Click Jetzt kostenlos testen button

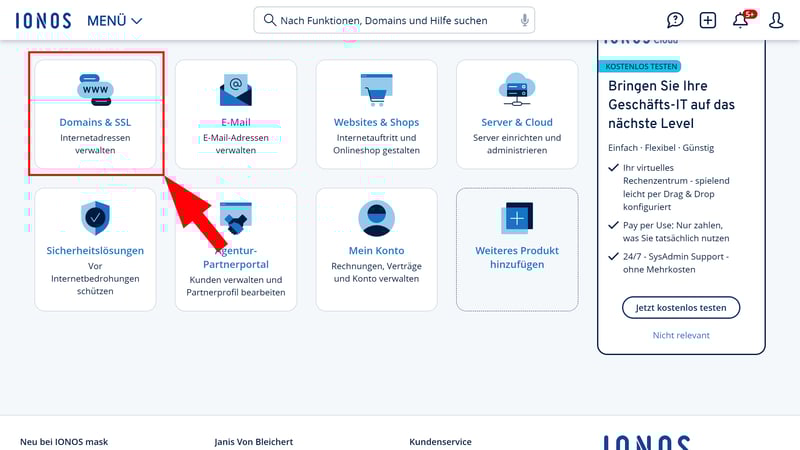click(x=681, y=307)
